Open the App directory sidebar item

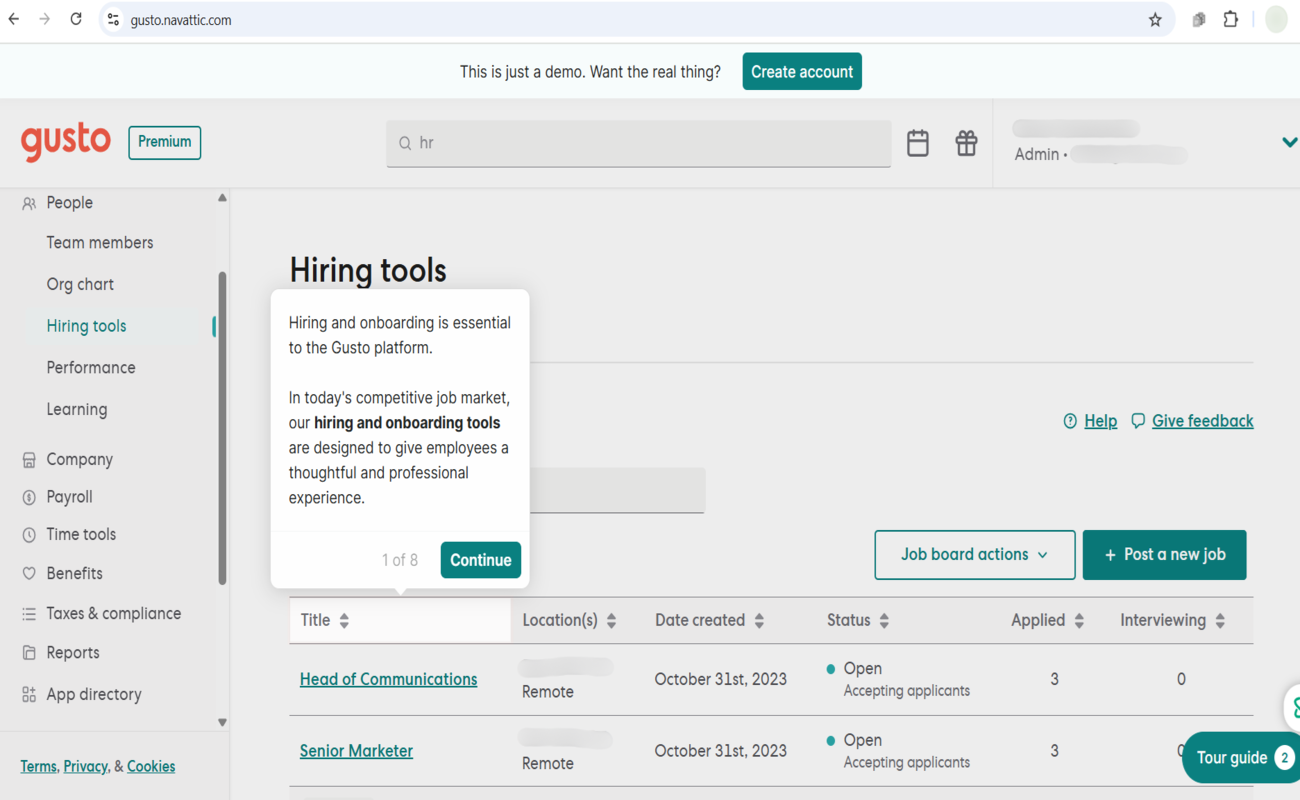point(94,694)
